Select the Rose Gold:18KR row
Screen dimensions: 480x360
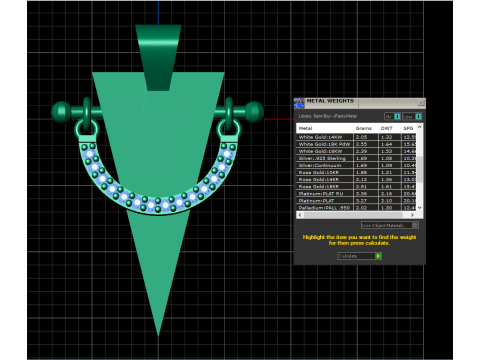tap(356, 187)
